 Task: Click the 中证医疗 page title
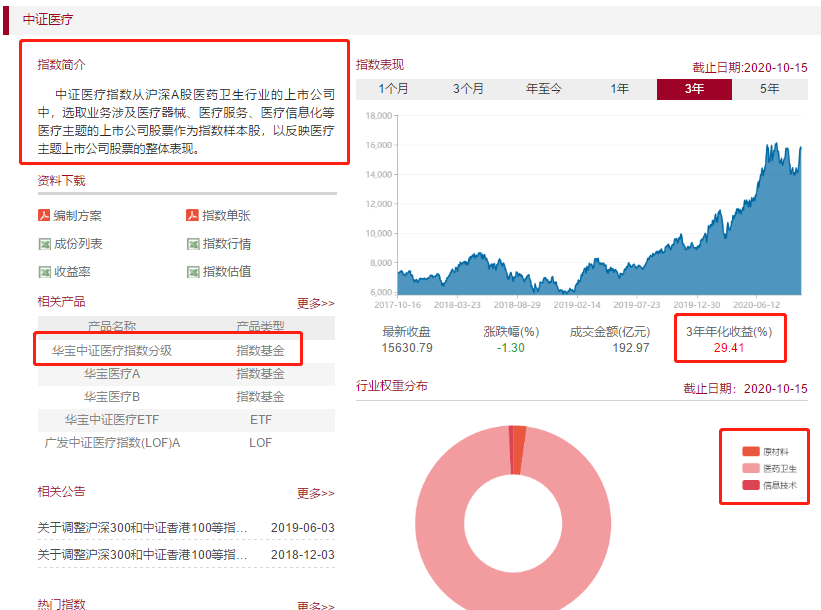click(x=48, y=19)
